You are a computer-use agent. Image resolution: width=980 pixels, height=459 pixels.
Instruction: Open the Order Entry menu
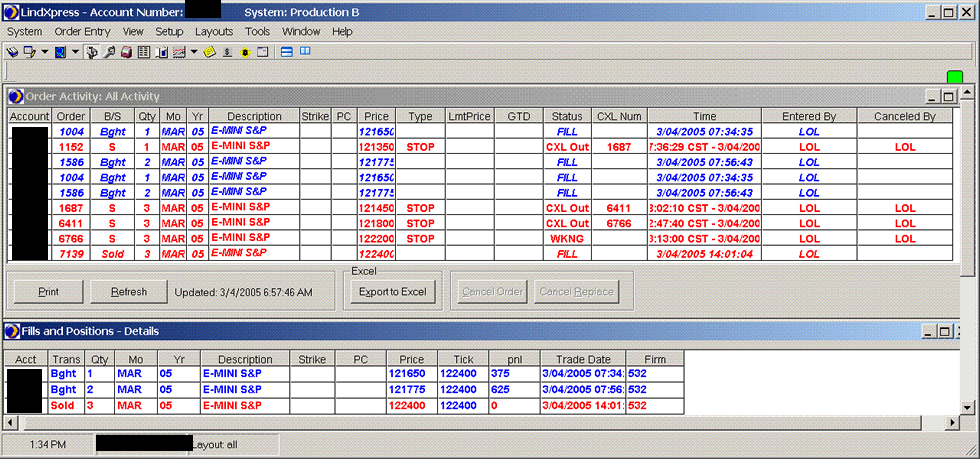[x=82, y=31]
